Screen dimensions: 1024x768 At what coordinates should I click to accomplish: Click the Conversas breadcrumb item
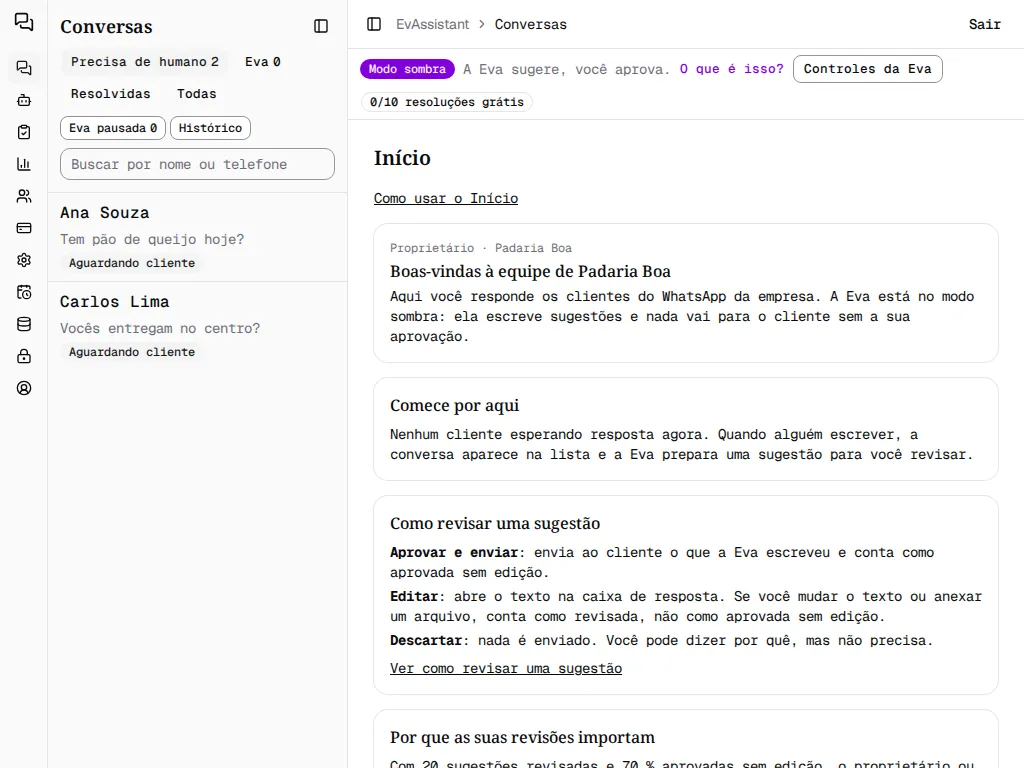point(530,24)
